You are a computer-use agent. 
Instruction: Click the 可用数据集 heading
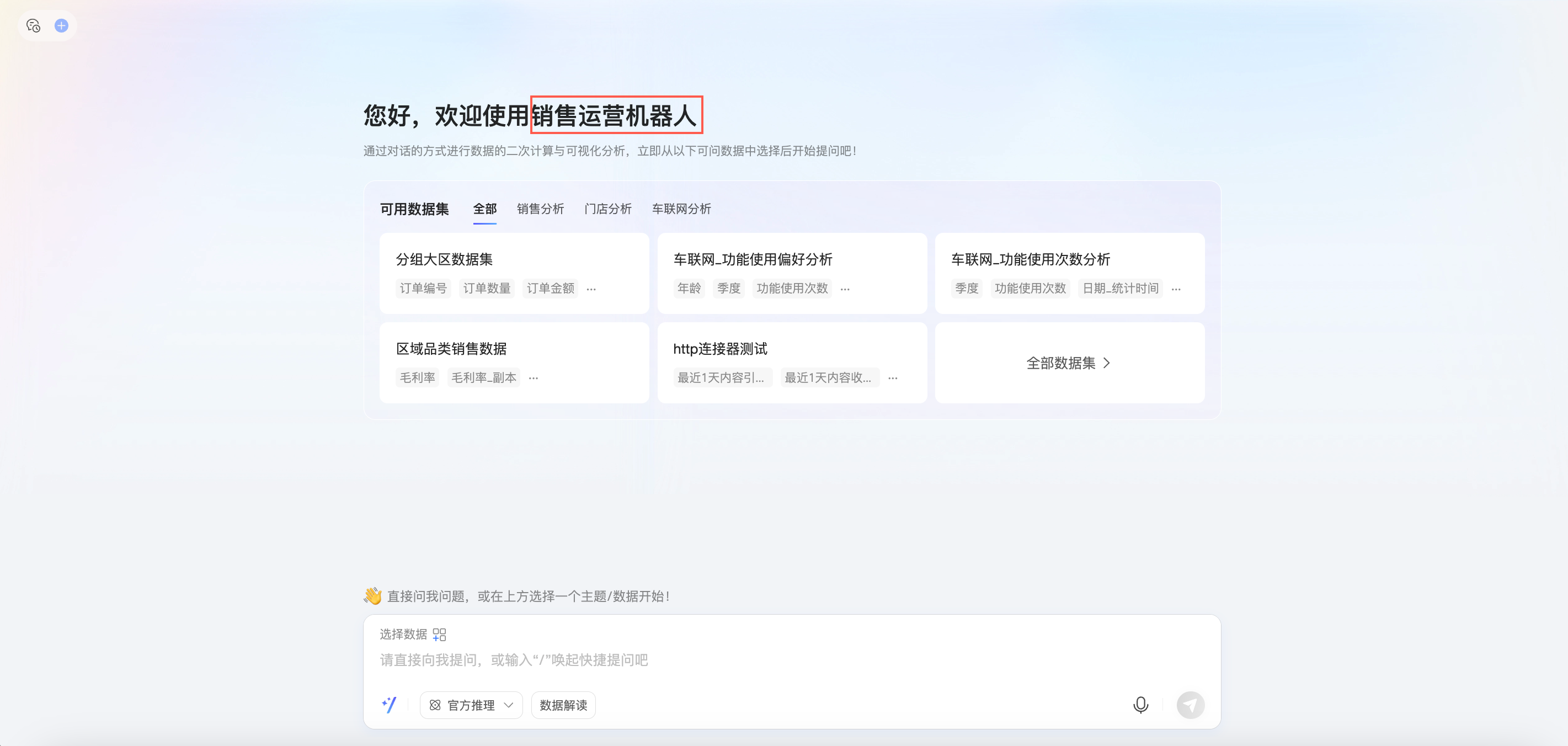tap(414, 209)
